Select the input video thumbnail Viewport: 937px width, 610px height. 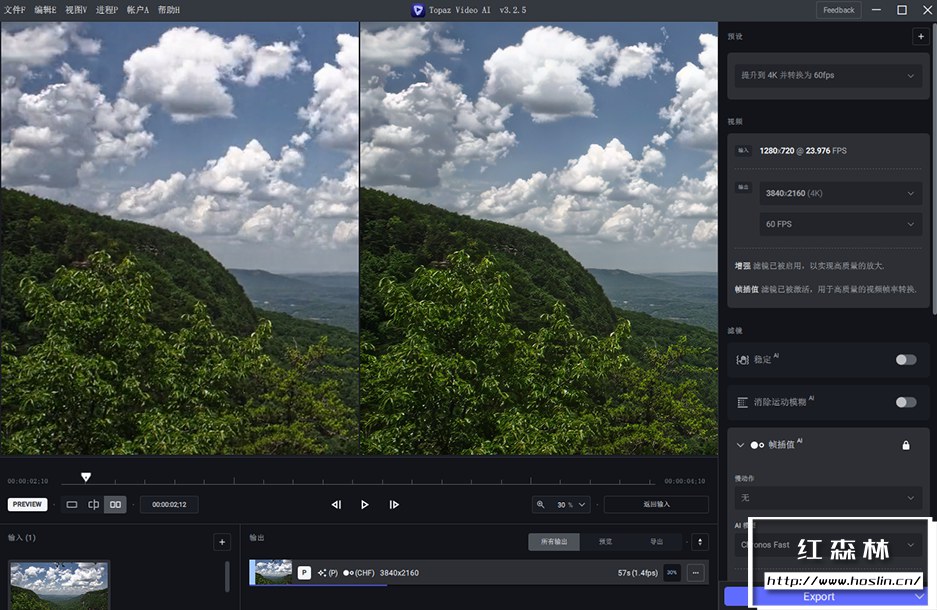tap(59, 584)
